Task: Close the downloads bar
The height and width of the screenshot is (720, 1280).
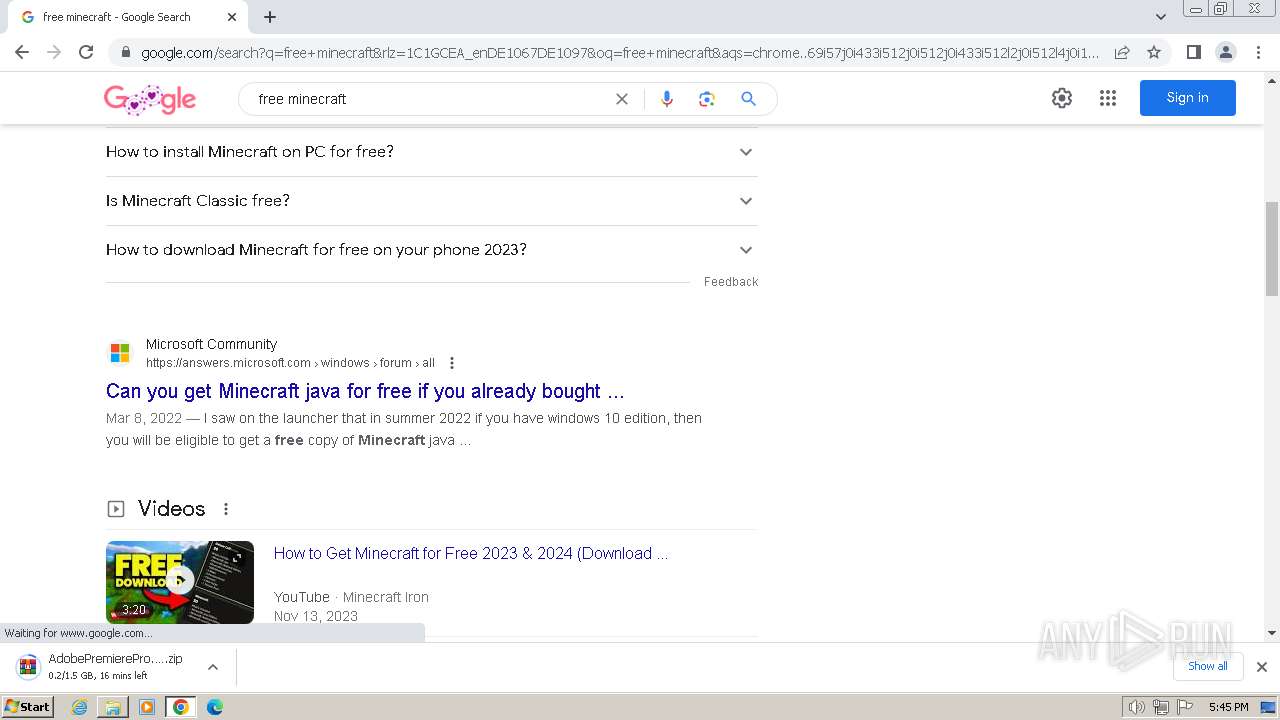Action: coord(1262,667)
